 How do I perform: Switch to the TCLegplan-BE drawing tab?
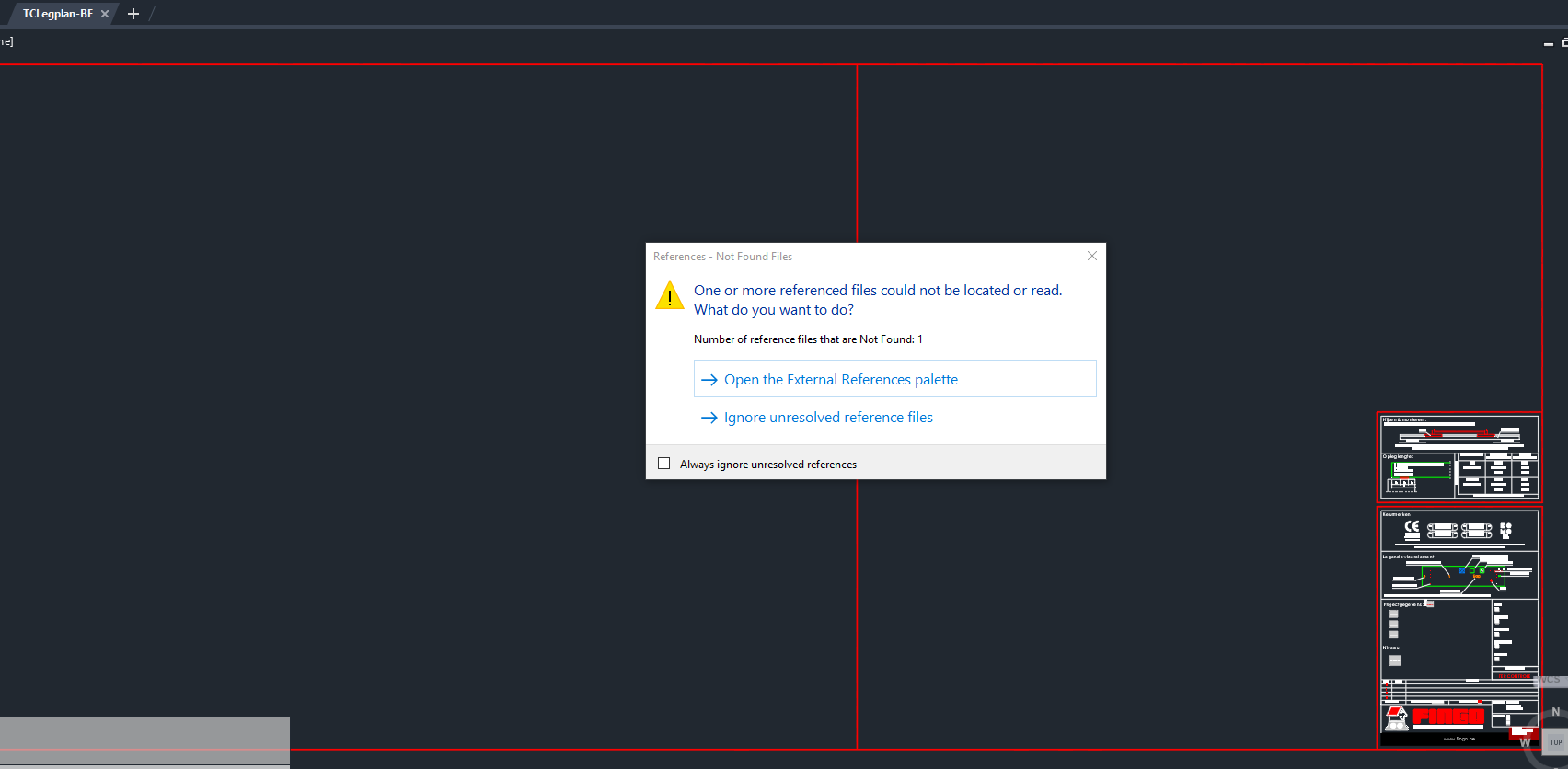click(x=58, y=14)
